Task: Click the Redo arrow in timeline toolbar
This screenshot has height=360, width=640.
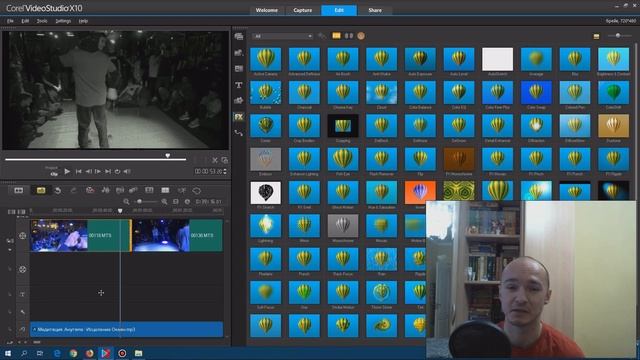Action: pyautogui.click(x=73, y=191)
